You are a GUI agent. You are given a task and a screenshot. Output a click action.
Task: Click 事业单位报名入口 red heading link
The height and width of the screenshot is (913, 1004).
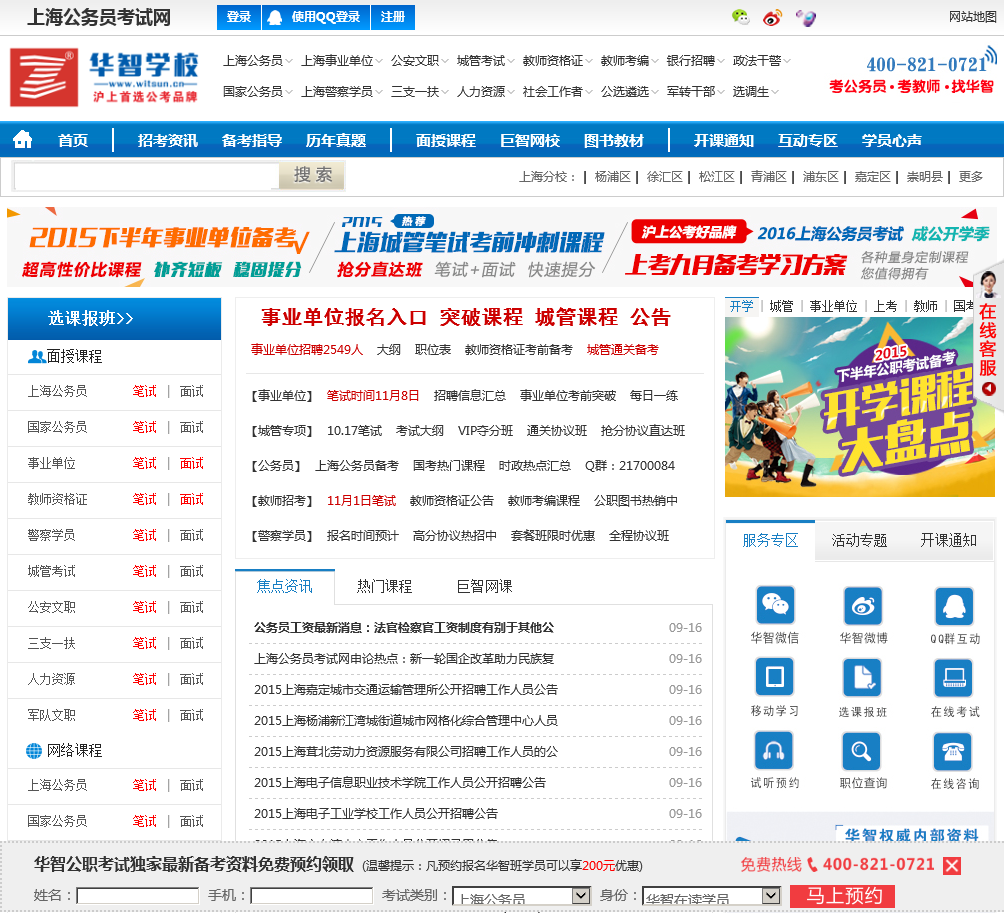344,317
